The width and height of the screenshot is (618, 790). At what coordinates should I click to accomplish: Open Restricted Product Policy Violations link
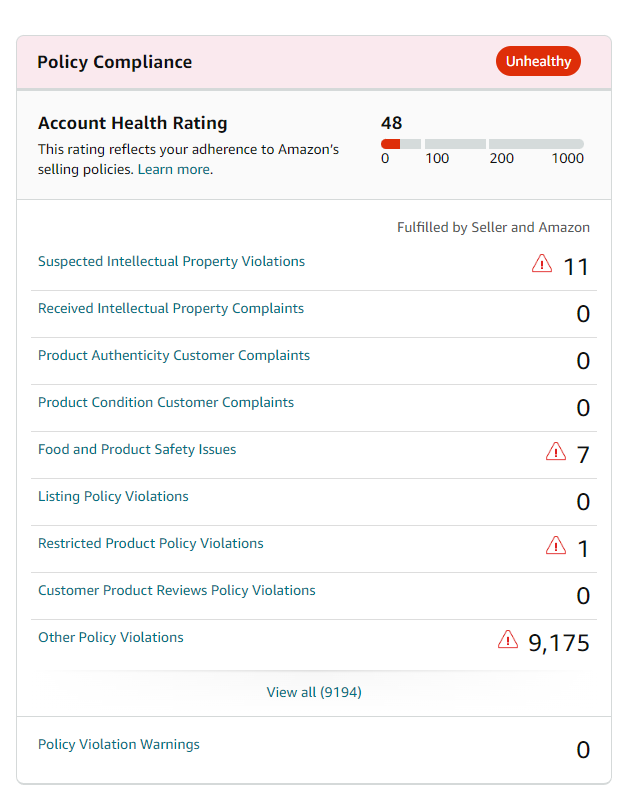151,544
